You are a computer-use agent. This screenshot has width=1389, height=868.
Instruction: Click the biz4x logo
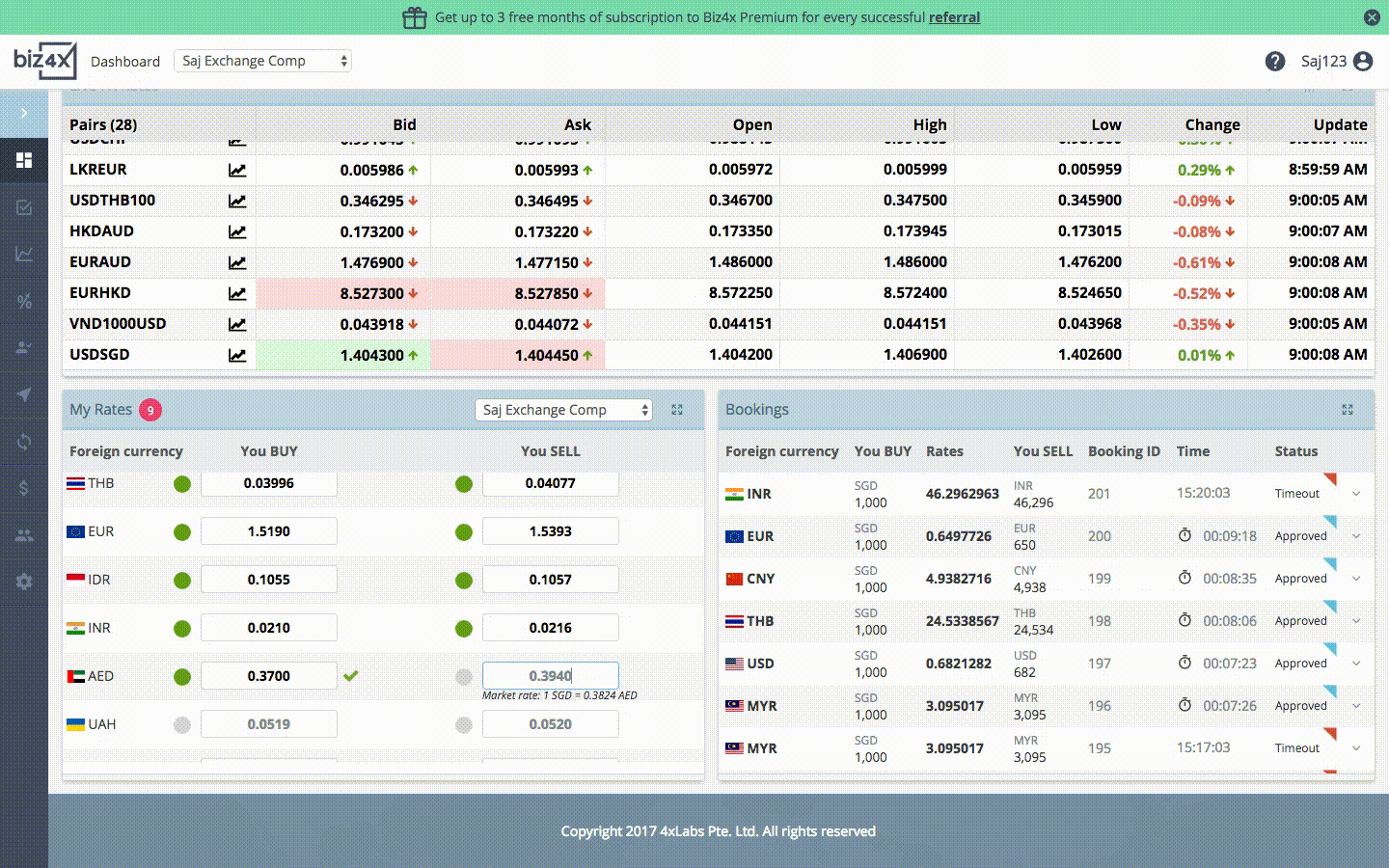click(44, 61)
